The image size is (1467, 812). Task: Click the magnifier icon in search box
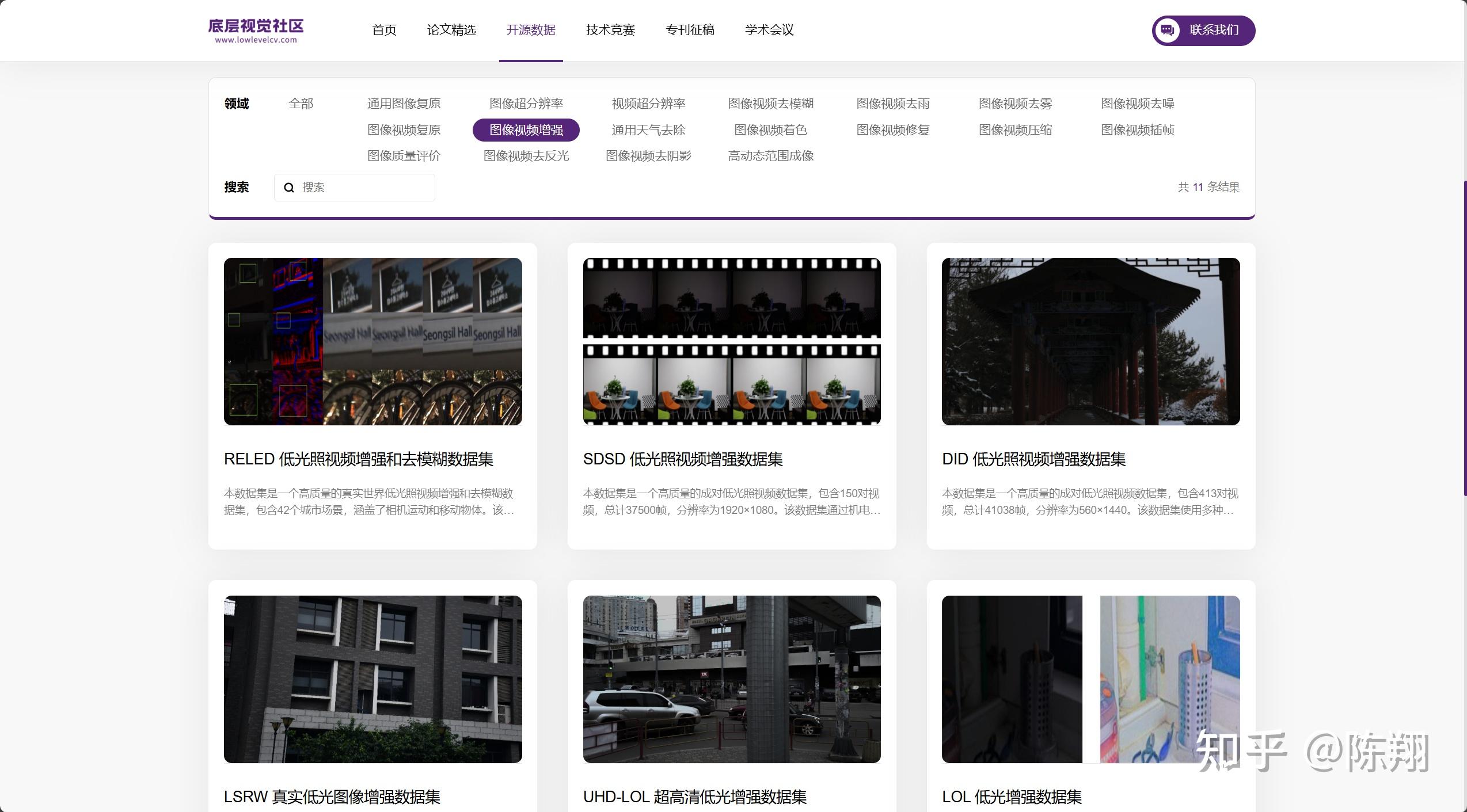(x=289, y=188)
